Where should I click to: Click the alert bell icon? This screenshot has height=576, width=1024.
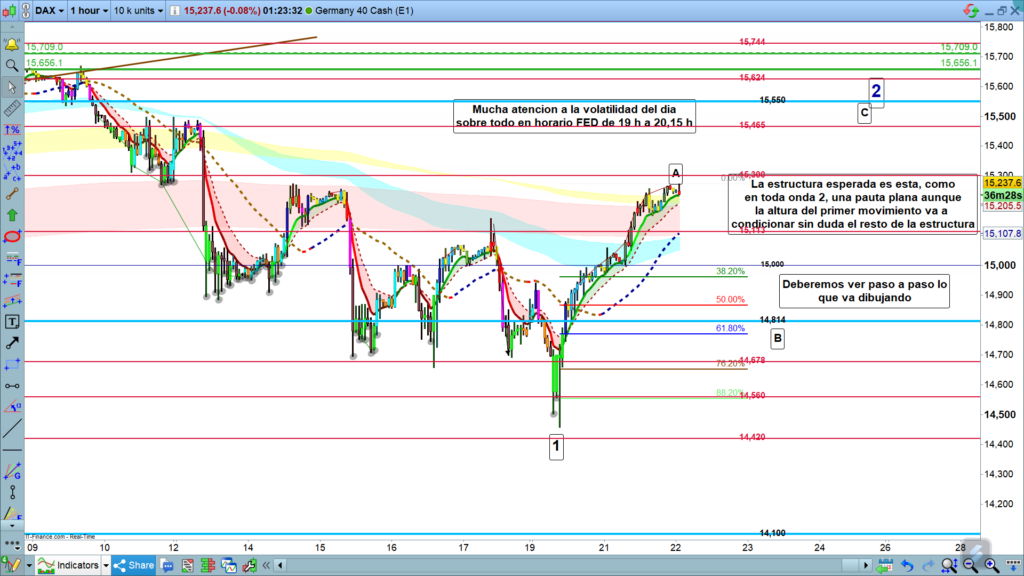12,45
